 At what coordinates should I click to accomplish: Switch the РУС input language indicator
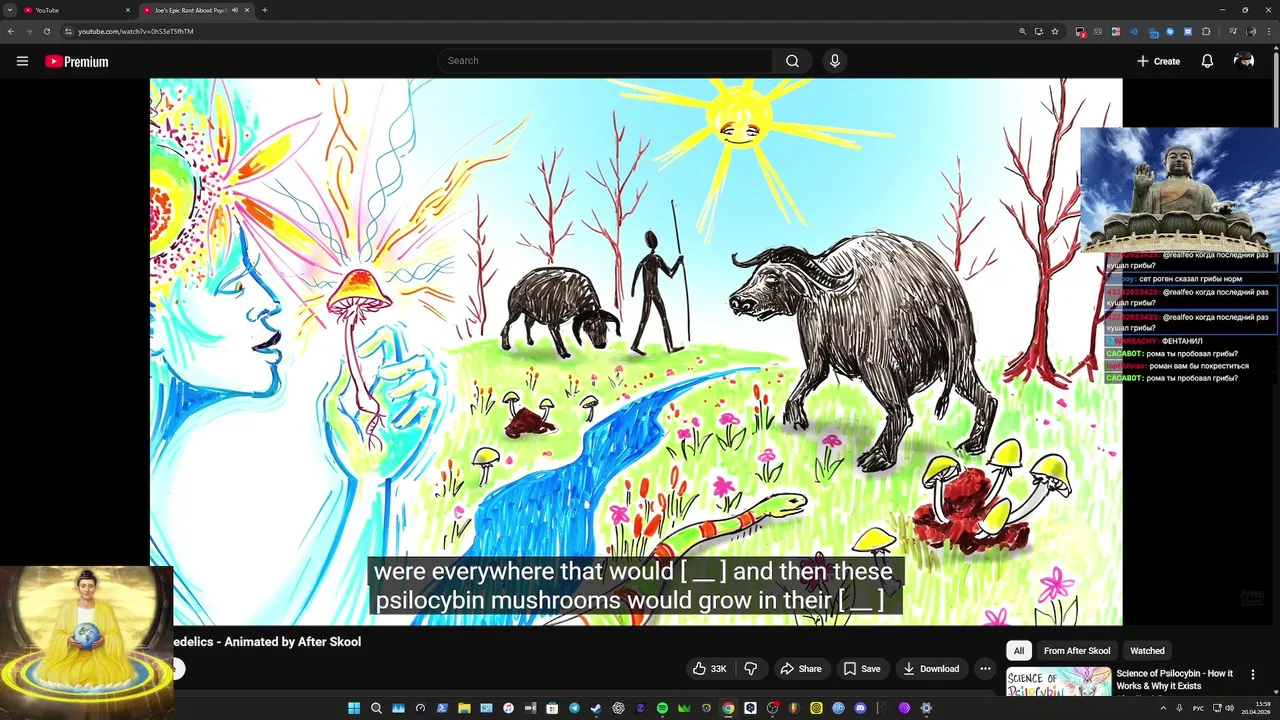click(x=1198, y=708)
